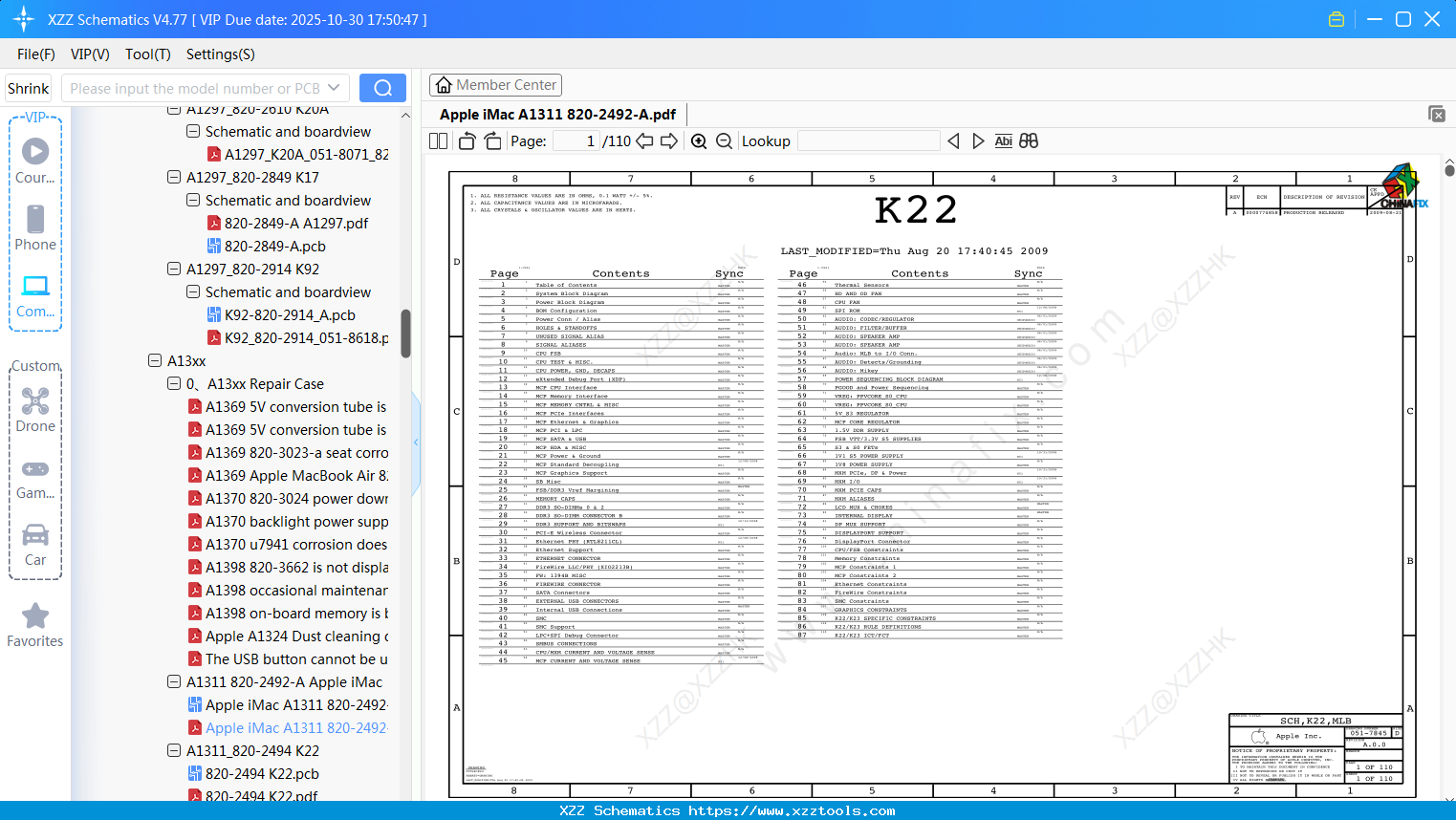The width and height of the screenshot is (1456, 820).
Task: Rotate the page clockwise
Action: (x=492, y=140)
